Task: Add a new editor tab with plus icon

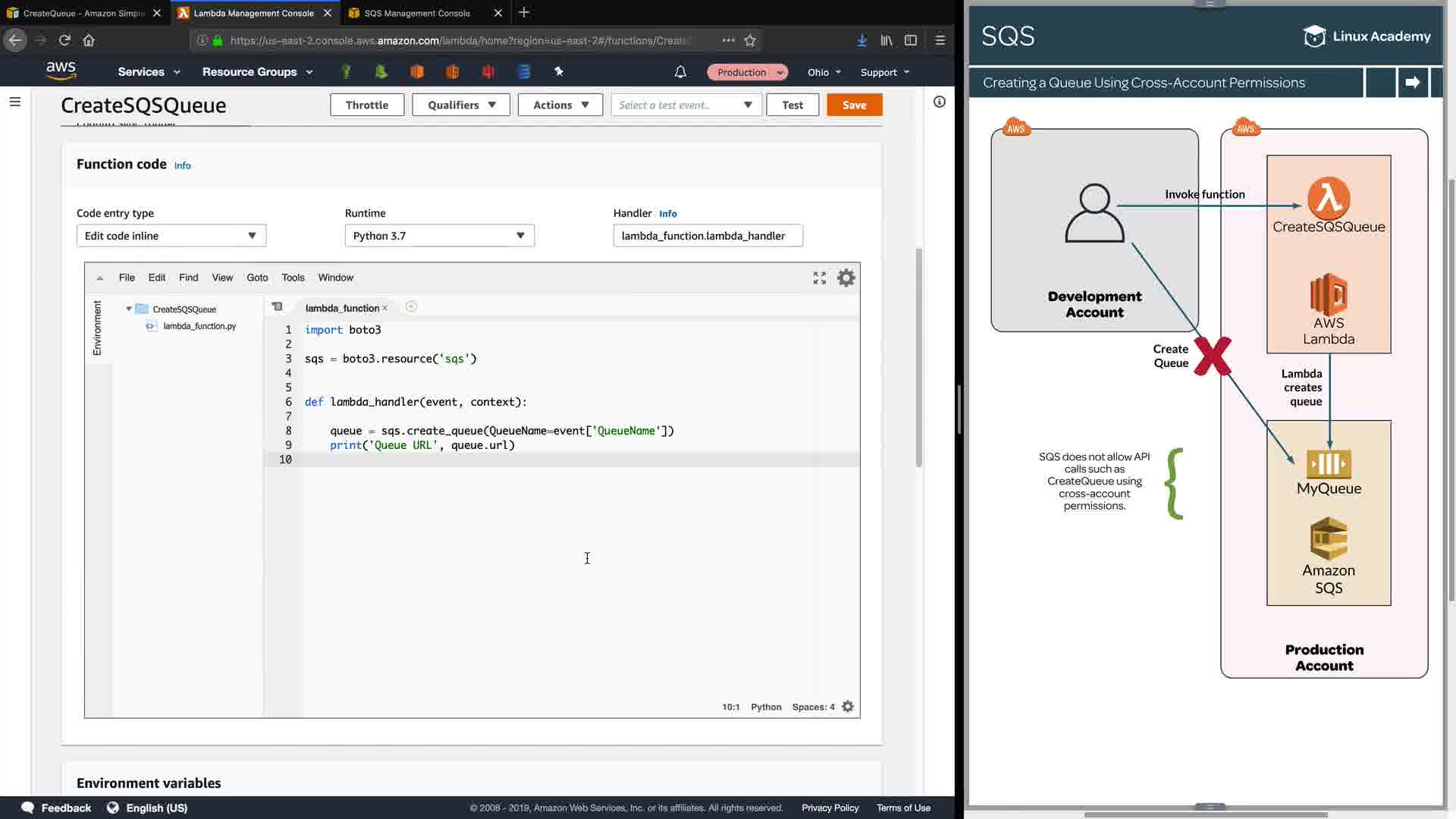Action: (411, 307)
